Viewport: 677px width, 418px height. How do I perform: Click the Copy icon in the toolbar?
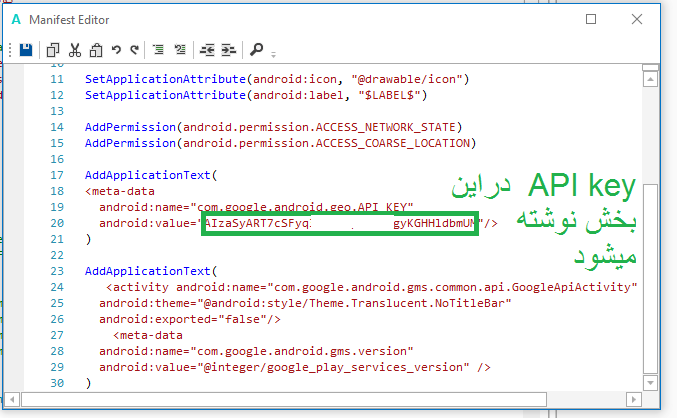click(x=53, y=49)
